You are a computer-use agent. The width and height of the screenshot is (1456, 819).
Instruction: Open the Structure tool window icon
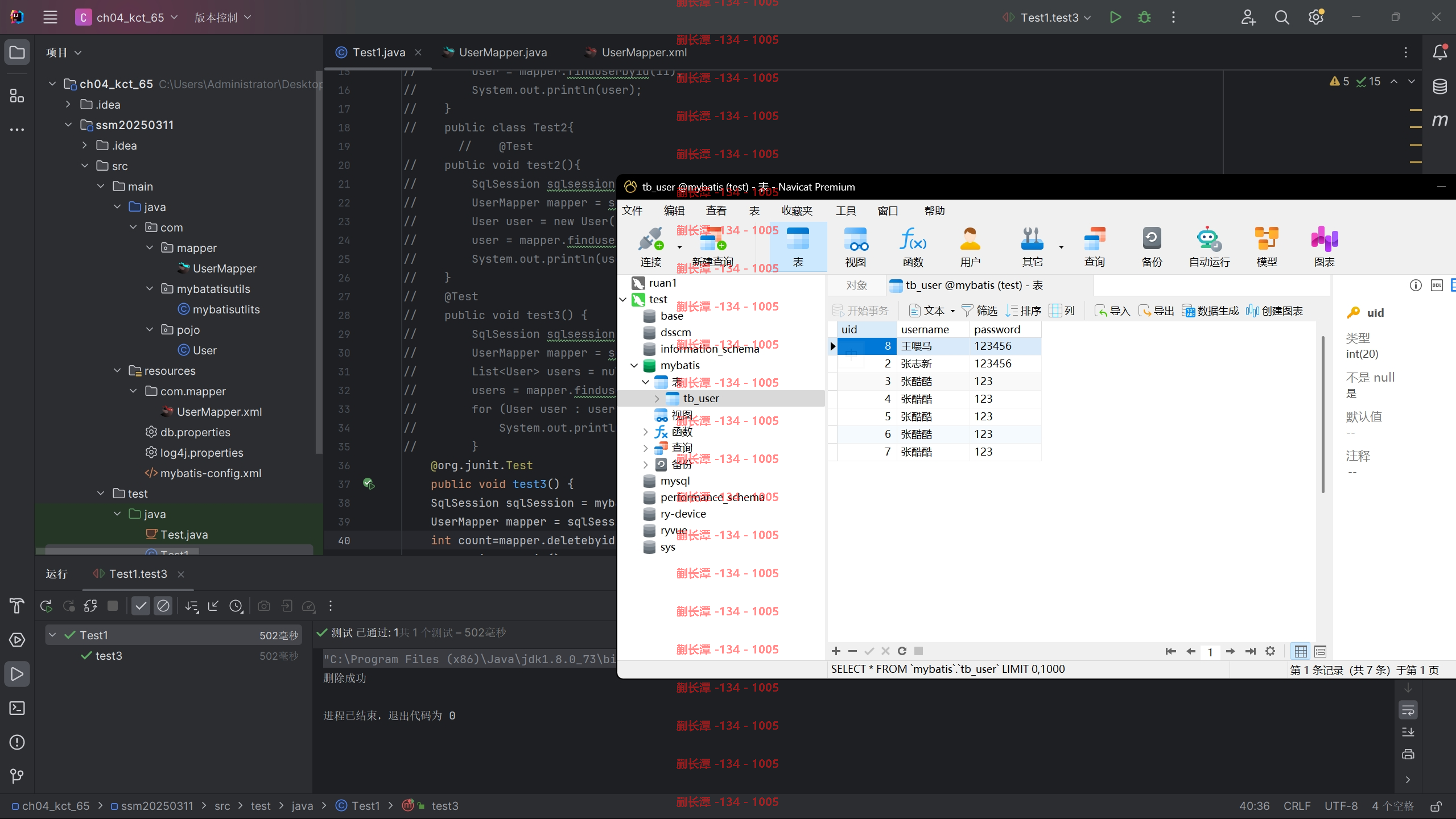click(x=17, y=96)
